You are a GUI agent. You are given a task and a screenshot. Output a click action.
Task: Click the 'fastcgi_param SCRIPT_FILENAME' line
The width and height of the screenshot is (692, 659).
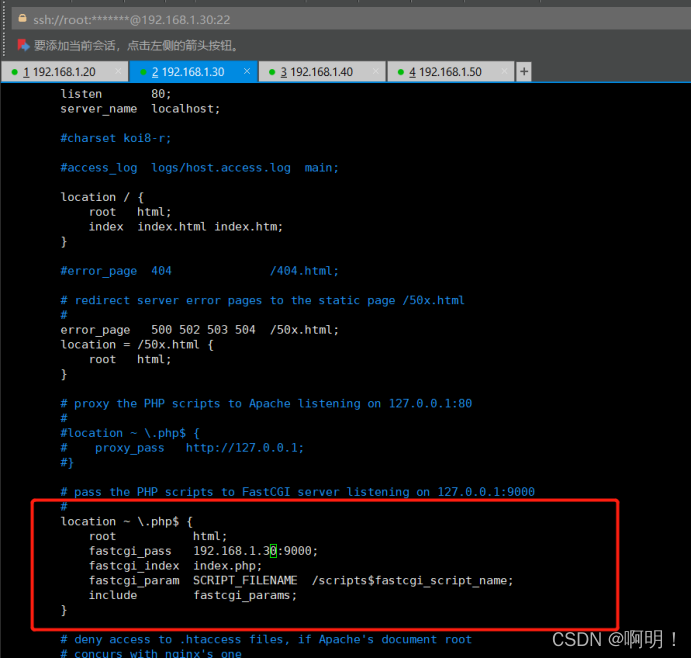[301, 581]
